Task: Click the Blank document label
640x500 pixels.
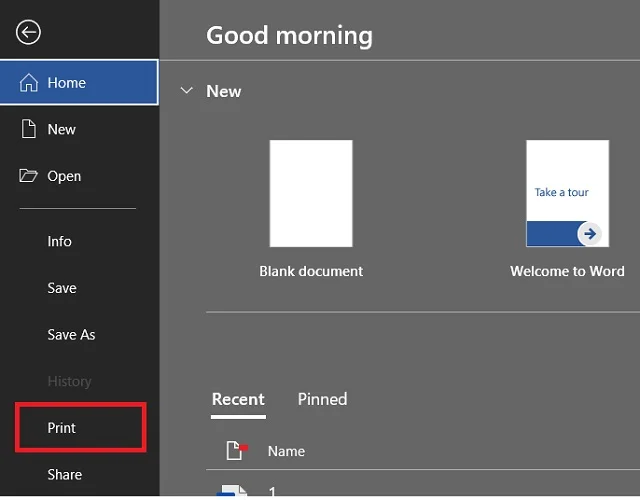Action: [x=311, y=271]
